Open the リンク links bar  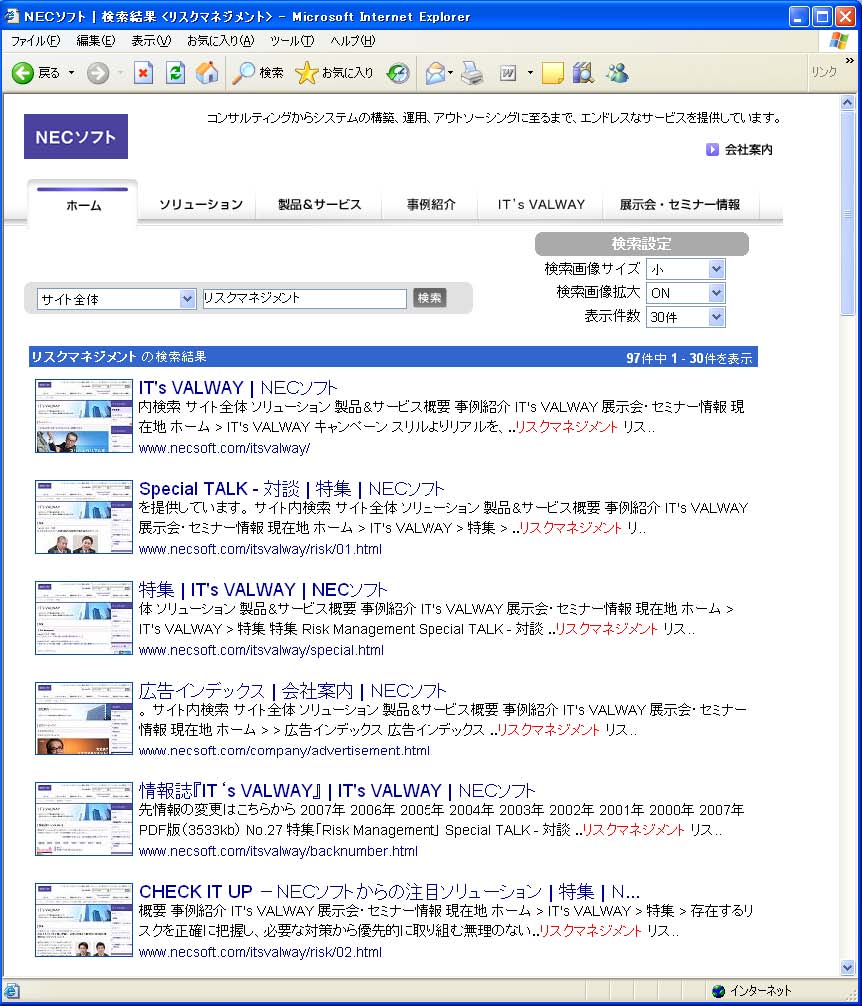coord(824,72)
